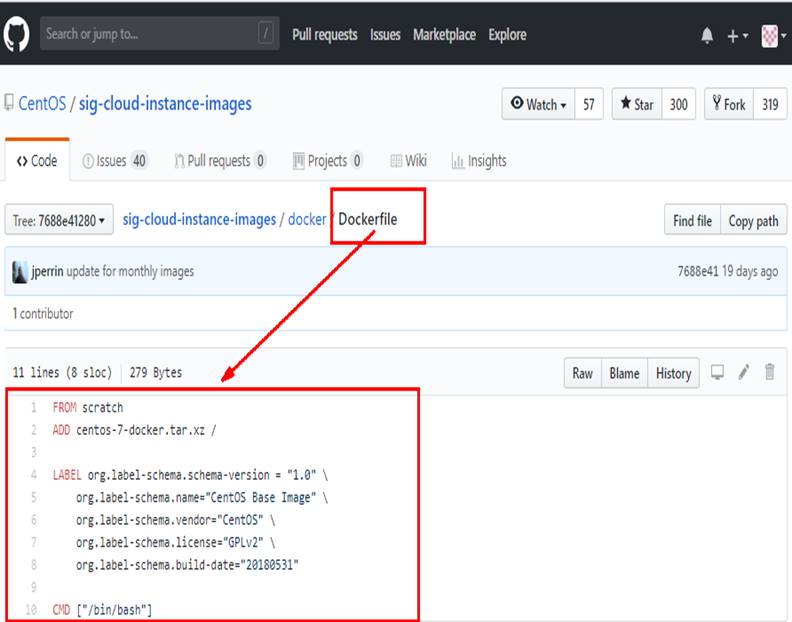Image resolution: width=792 pixels, height=622 pixels.
Task: Open commit message update for monthly images
Action: [x=130, y=271]
